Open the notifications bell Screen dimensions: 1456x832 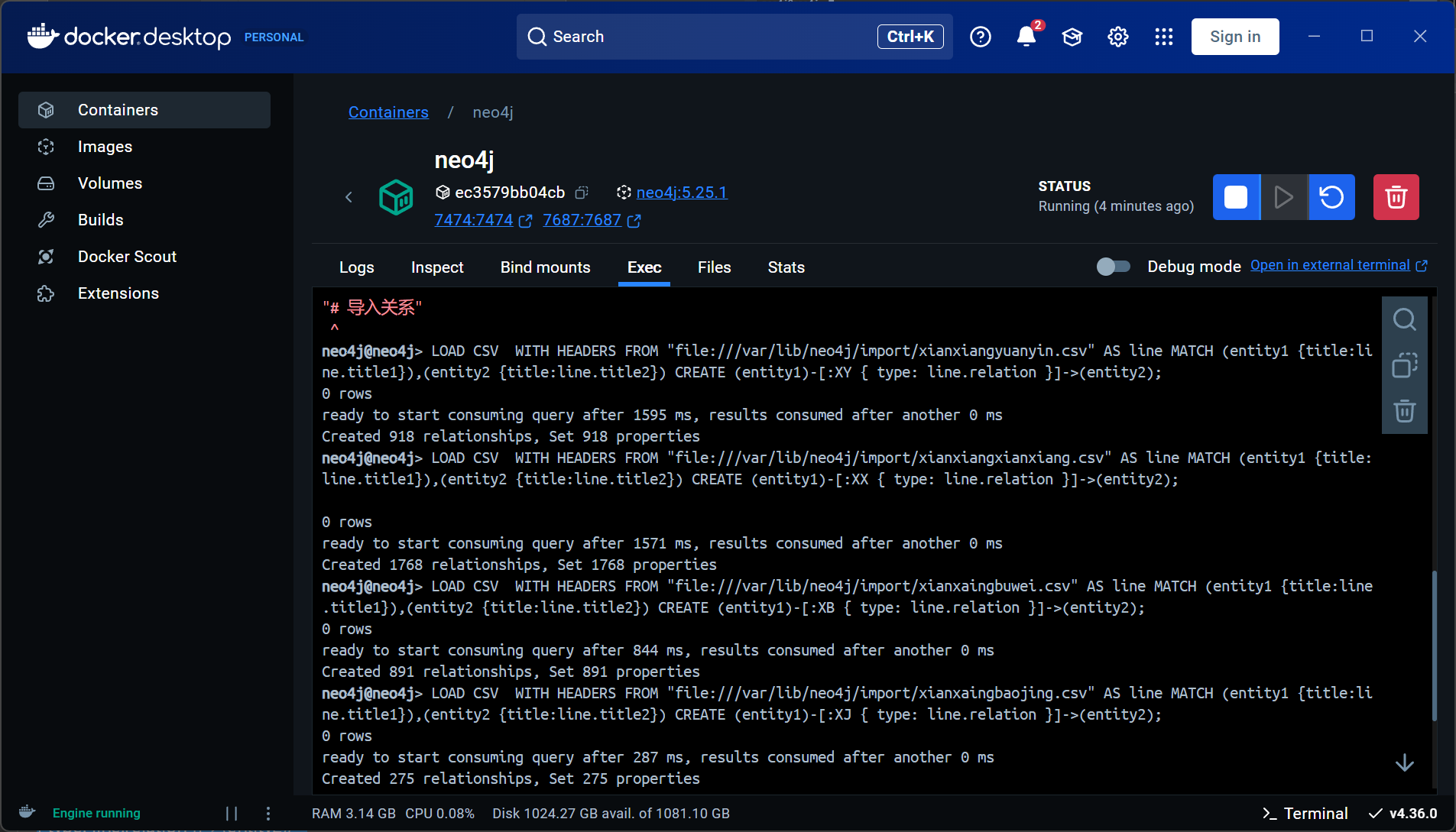click(1026, 37)
